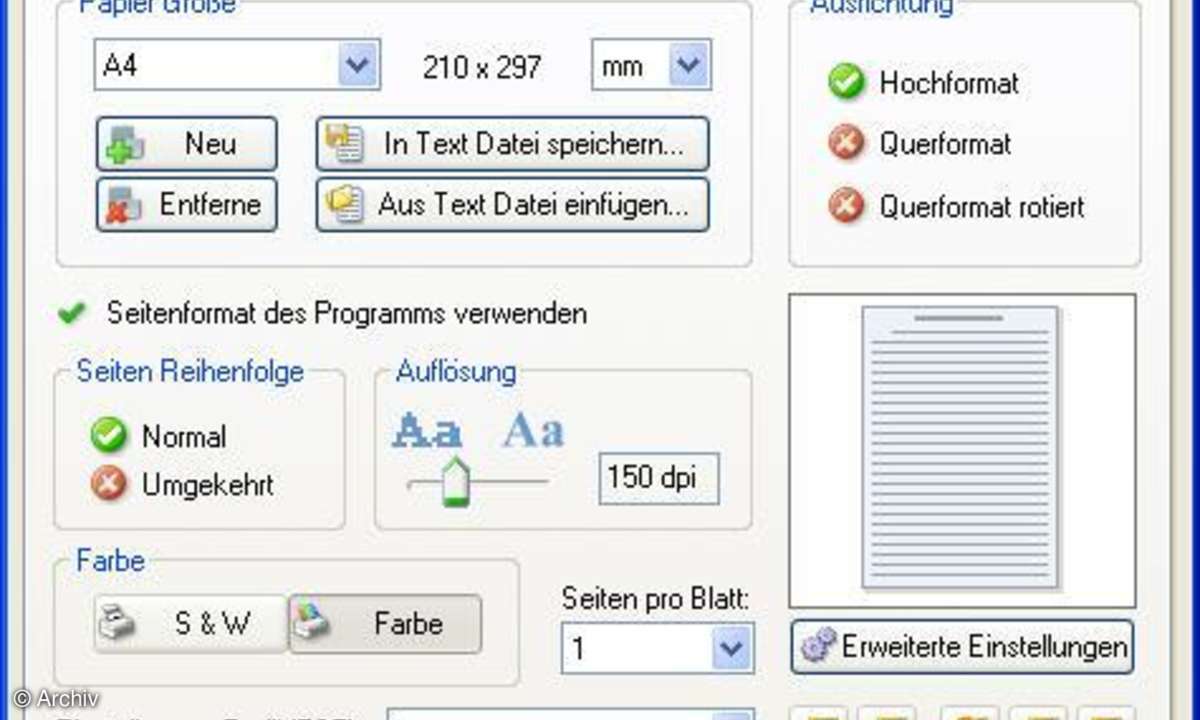Image resolution: width=1200 pixels, height=720 pixels.
Task: Click the Entferne button
Action: 187,205
